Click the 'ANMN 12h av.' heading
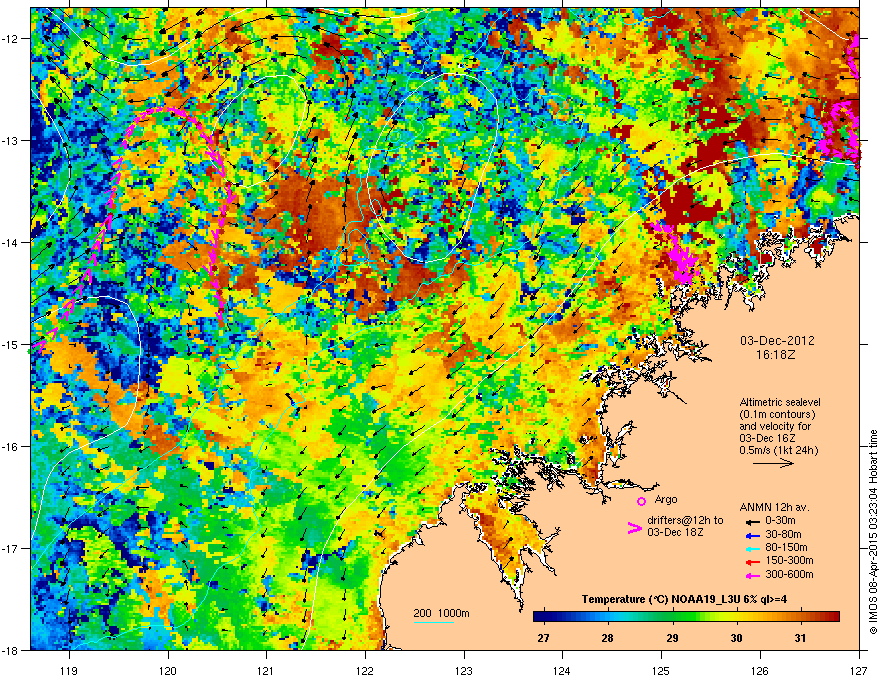Screen dimensions: 880x680 pyautogui.click(x=774, y=508)
